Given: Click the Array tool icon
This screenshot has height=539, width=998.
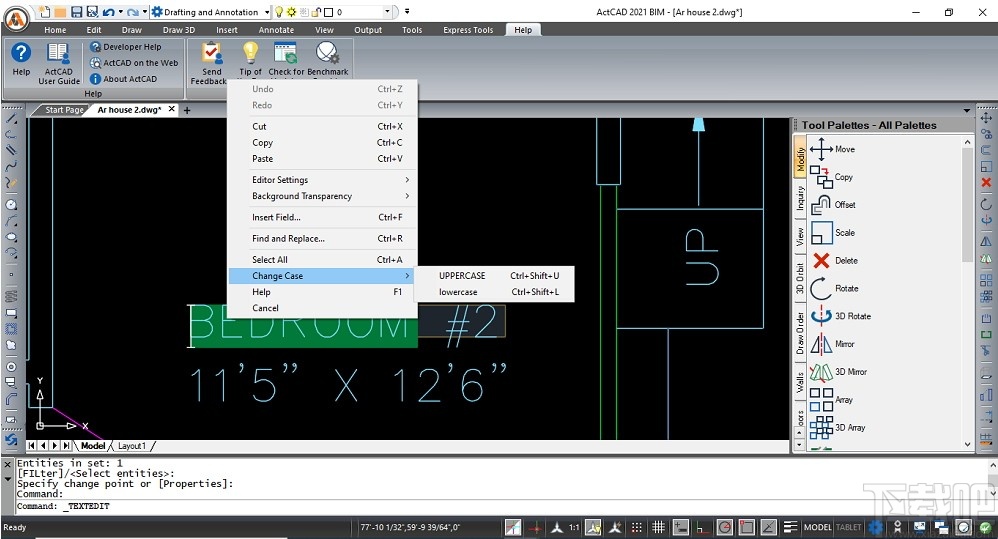Looking at the screenshot, I should click(822, 400).
